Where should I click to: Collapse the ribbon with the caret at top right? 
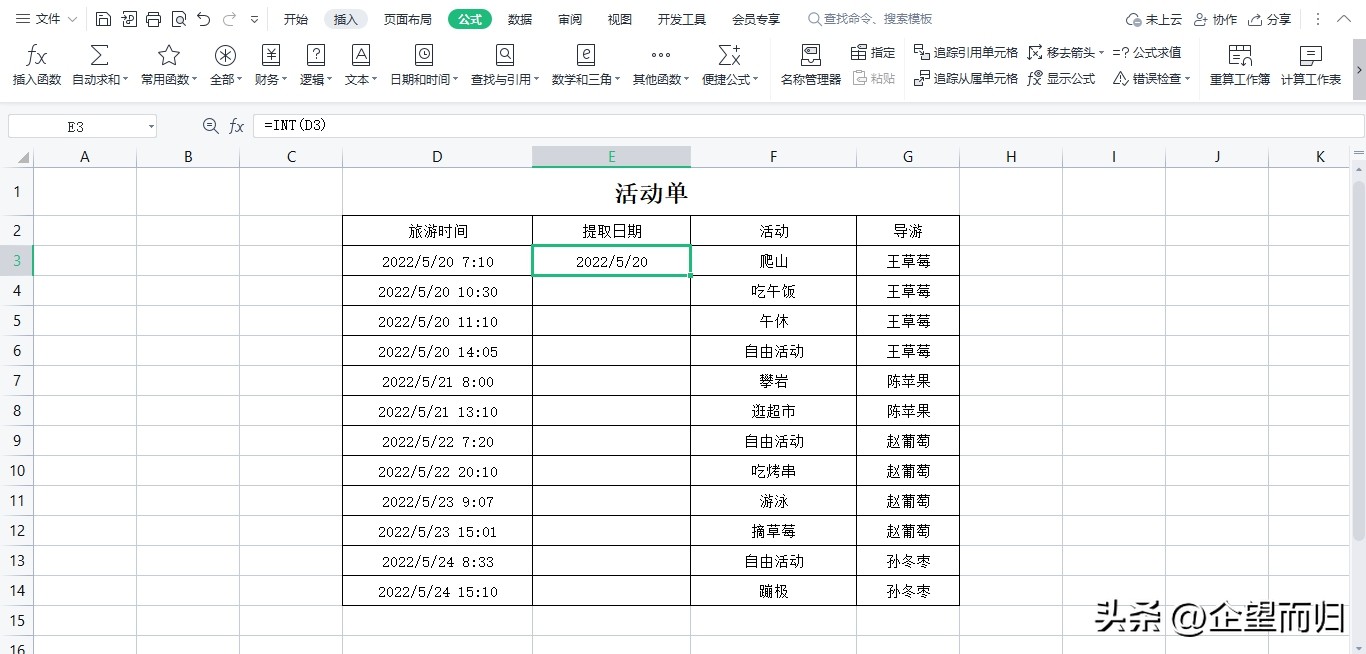tap(1346, 19)
